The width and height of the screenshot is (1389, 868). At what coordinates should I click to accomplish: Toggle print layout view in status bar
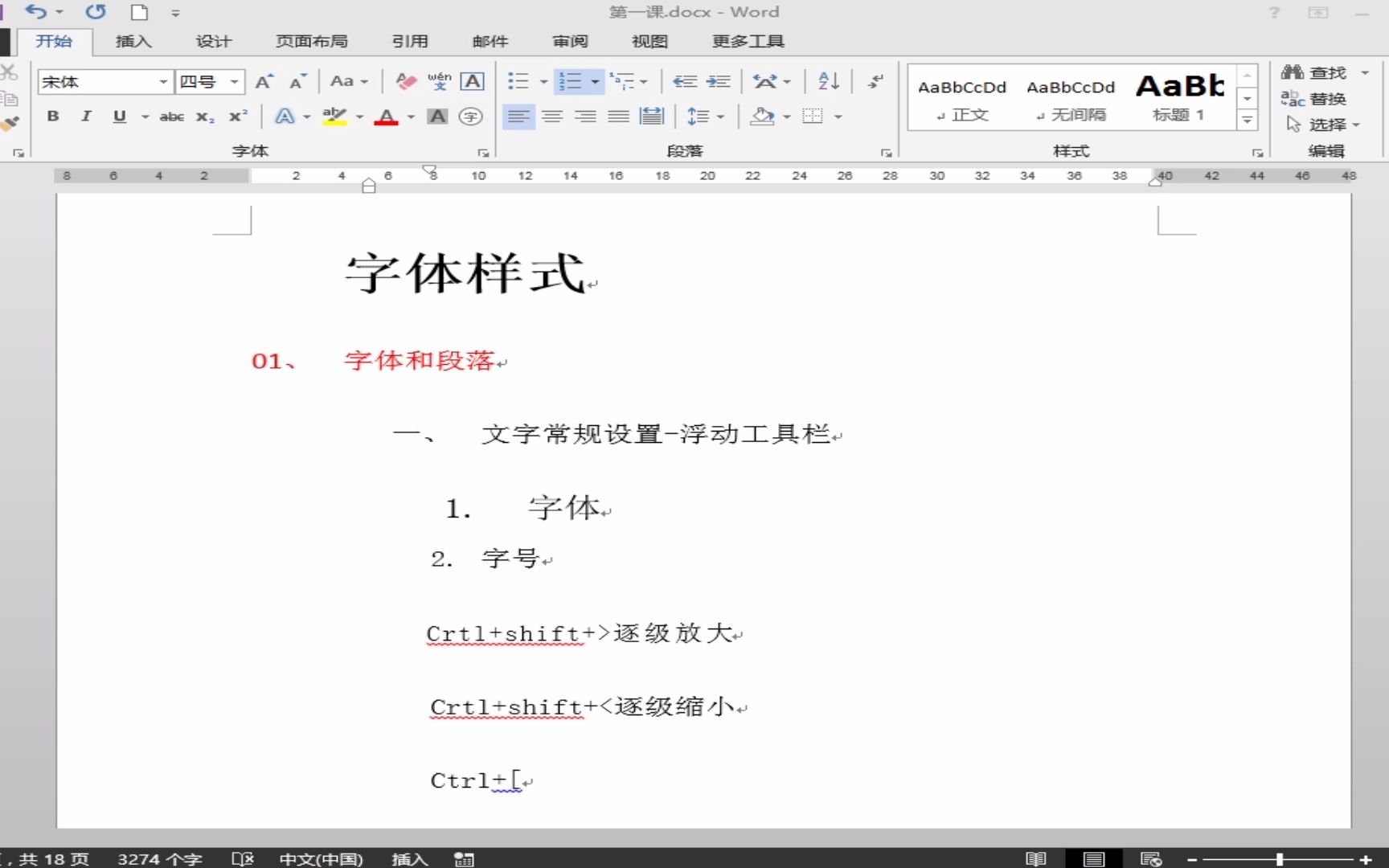1093,859
